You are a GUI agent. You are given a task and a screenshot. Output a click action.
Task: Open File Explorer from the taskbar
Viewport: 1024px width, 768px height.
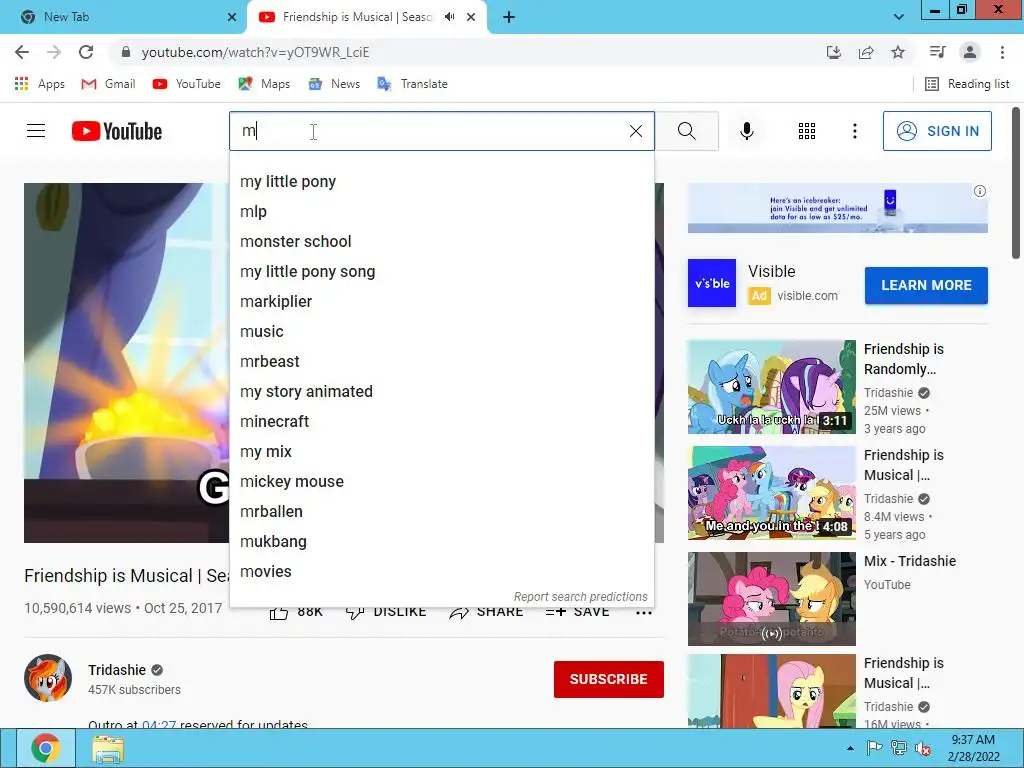(108, 748)
